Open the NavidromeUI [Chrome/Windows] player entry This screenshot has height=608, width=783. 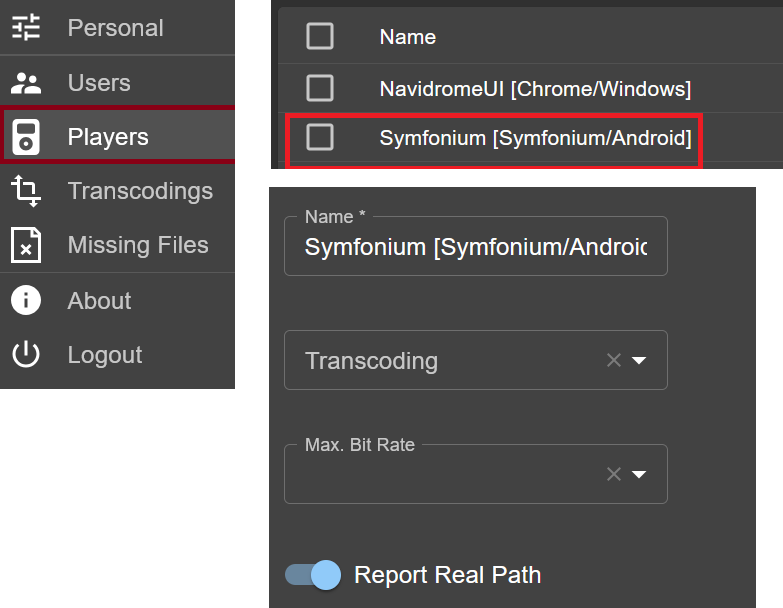[535, 89]
